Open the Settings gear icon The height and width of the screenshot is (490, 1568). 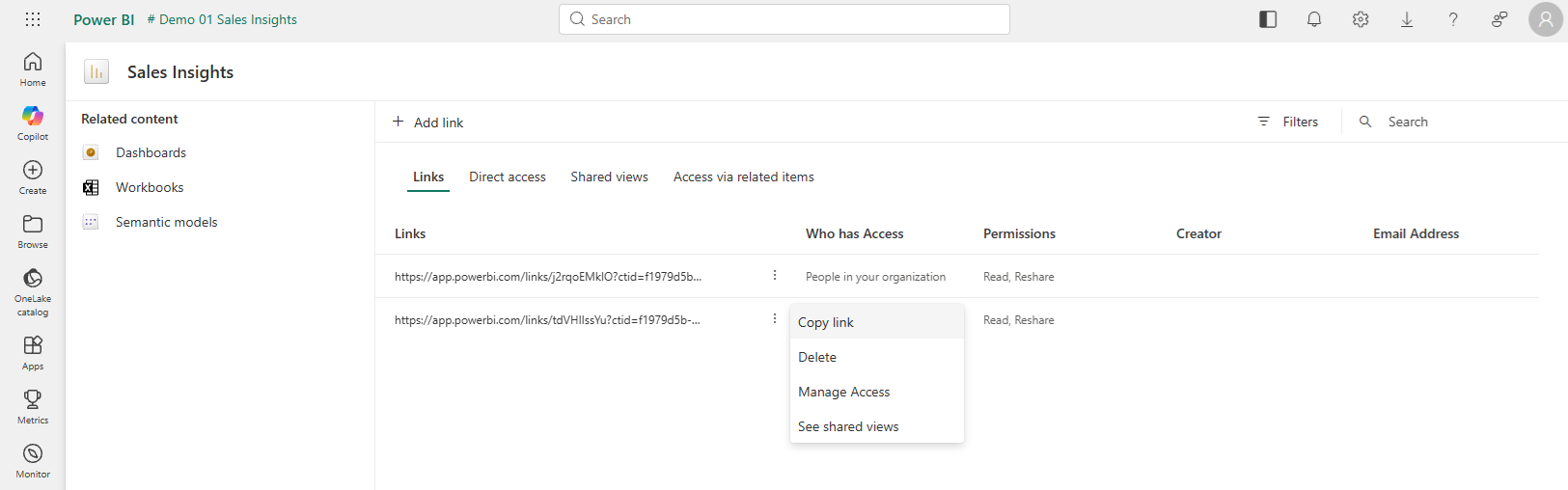click(1361, 19)
